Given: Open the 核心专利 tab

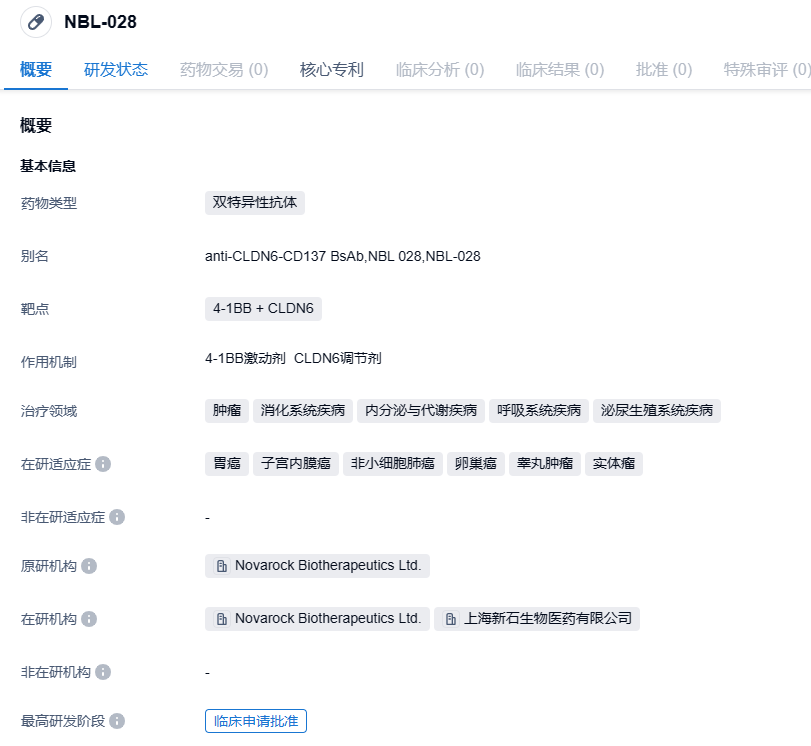Looking at the screenshot, I should [x=332, y=70].
